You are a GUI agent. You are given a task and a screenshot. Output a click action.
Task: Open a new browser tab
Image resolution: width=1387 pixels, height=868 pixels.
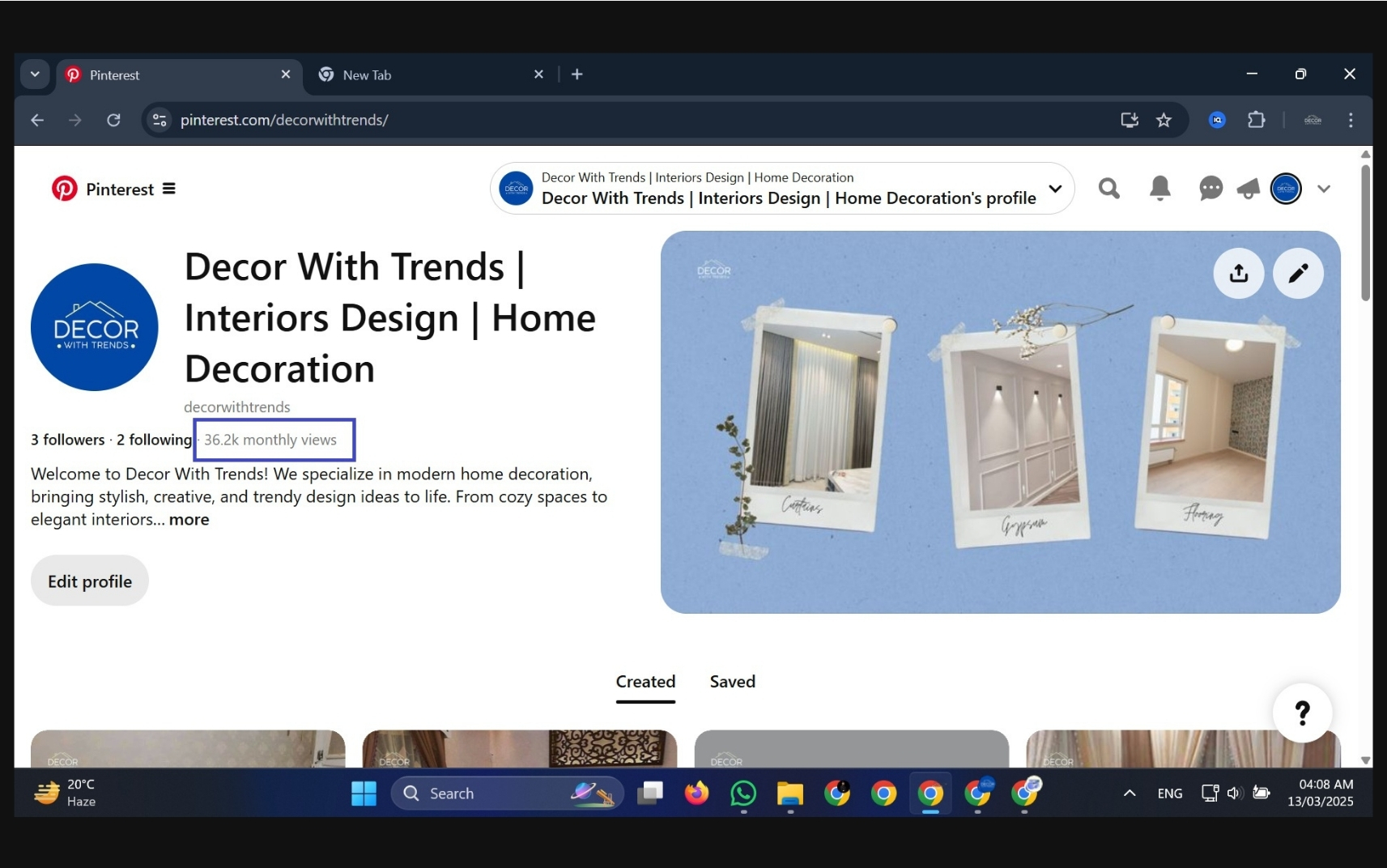(x=576, y=74)
